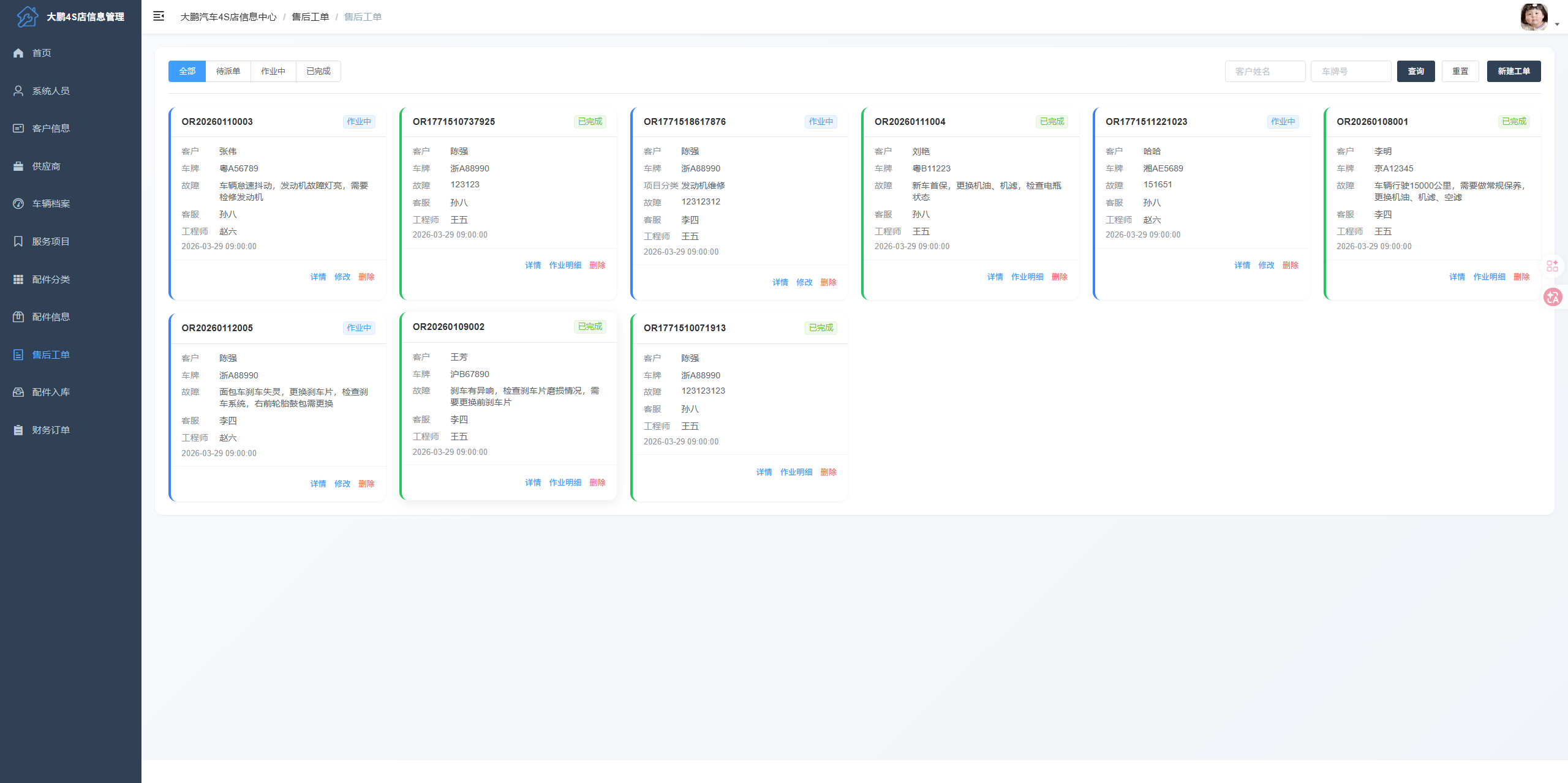Click the 作业中 tag on OR20260110003
This screenshot has height=783, width=1568.
coord(359,122)
